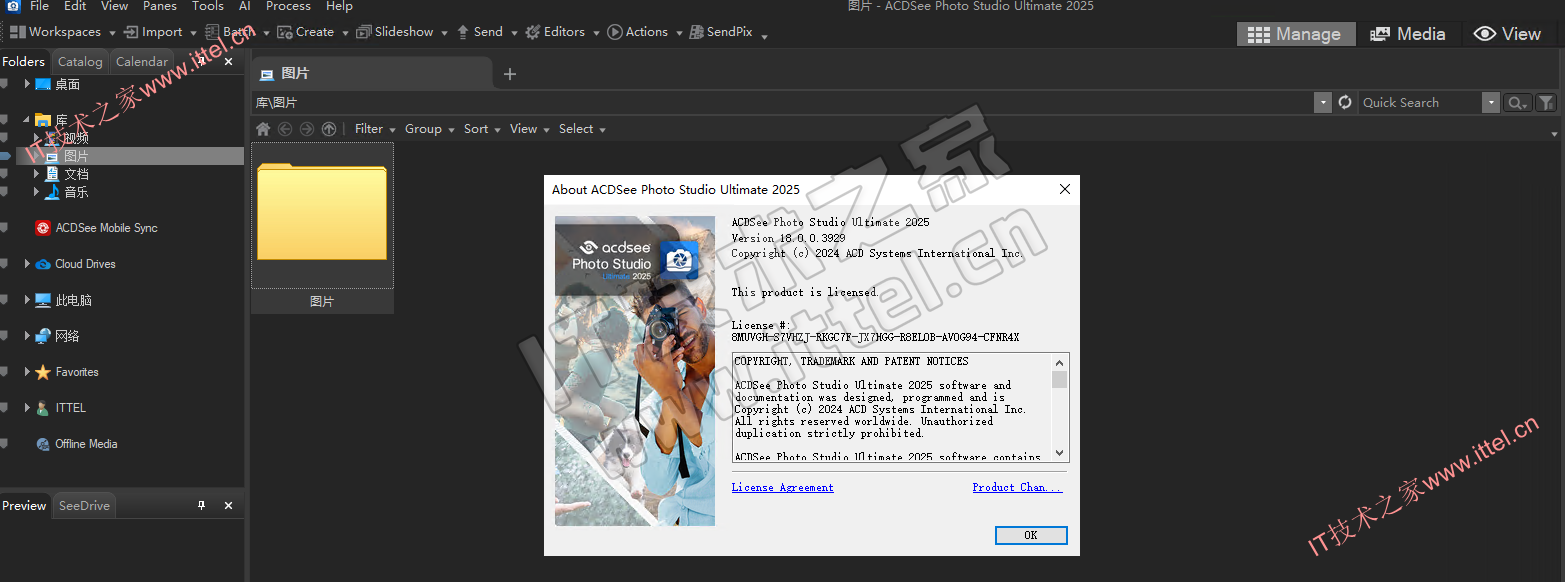
Task: Switch to View mode
Action: click(1507, 34)
